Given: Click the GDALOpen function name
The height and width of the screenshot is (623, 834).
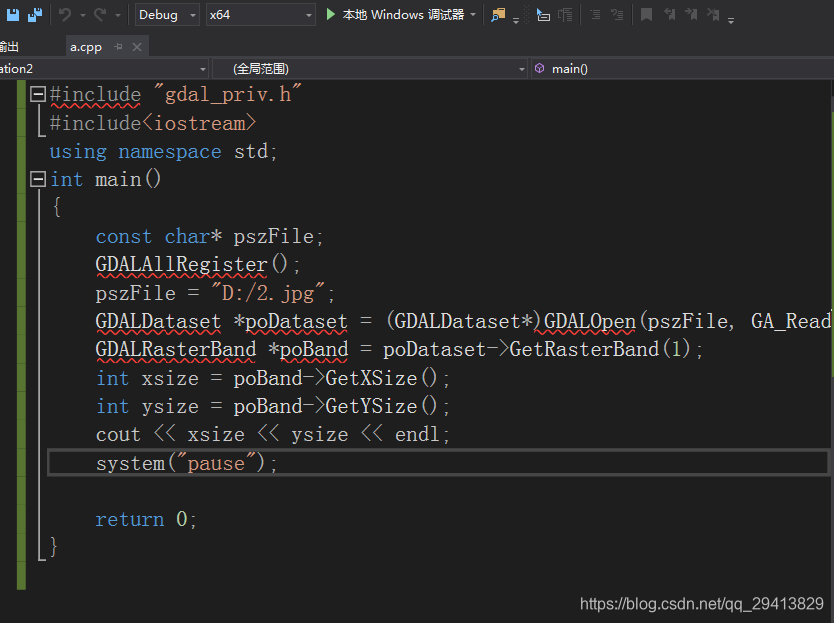Looking at the screenshot, I should click(589, 321).
